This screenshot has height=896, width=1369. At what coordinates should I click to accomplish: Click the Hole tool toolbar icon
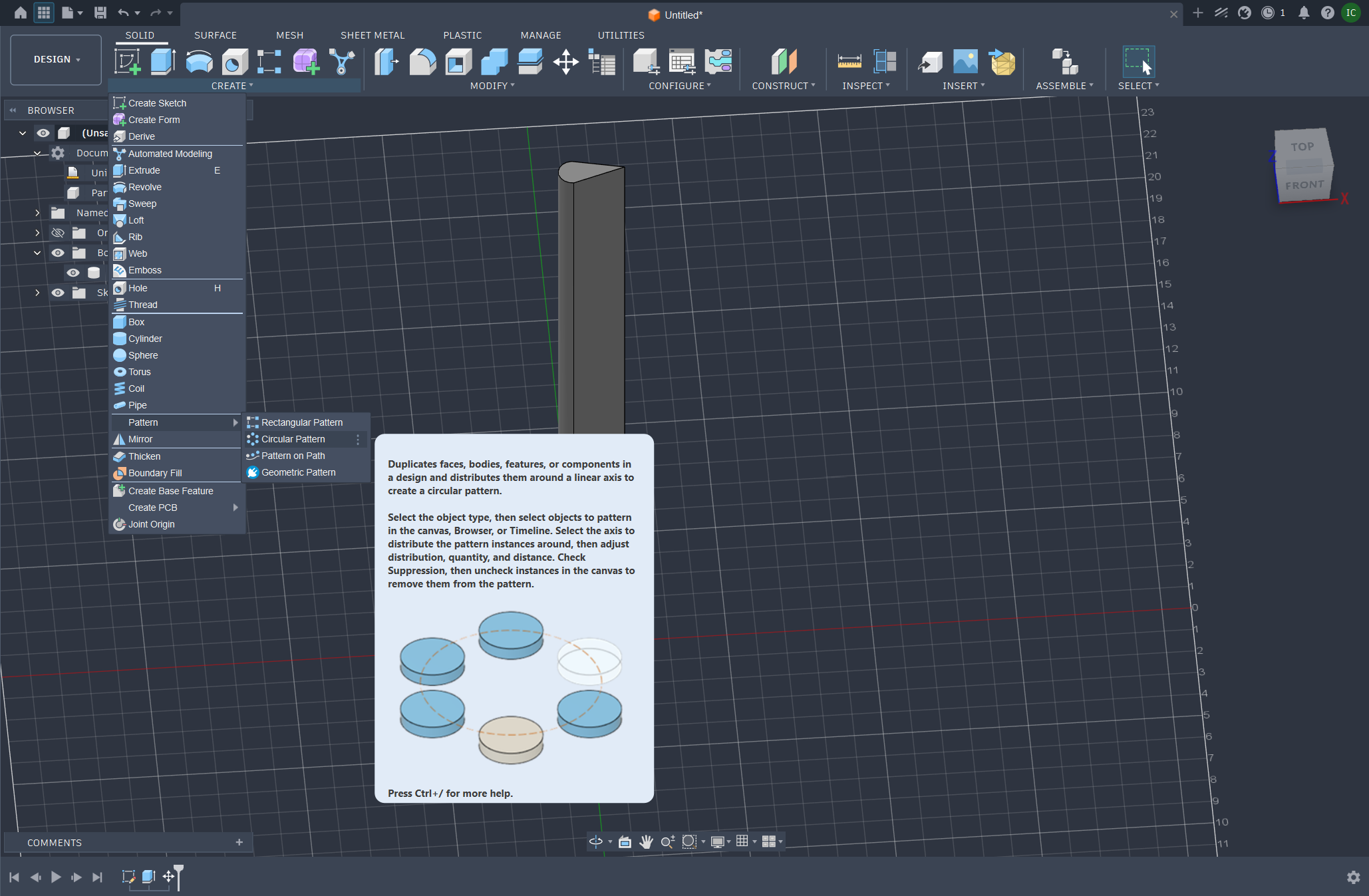(x=234, y=61)
